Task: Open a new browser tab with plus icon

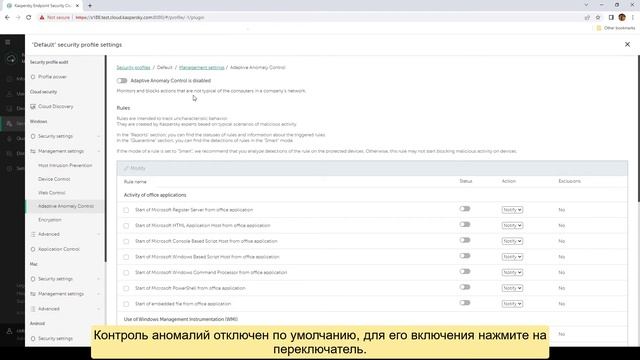Action: pyautogui.click(x=90, y=6)
